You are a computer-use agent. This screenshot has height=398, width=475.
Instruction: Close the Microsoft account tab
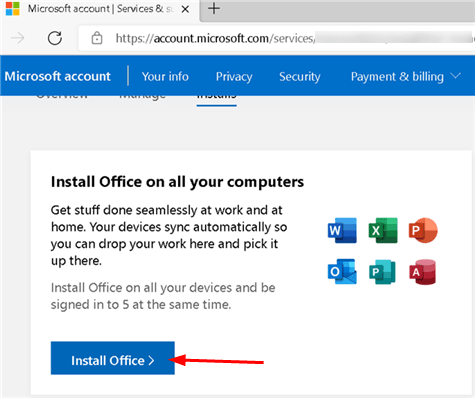pyautogui.click(x=185, y=9)
